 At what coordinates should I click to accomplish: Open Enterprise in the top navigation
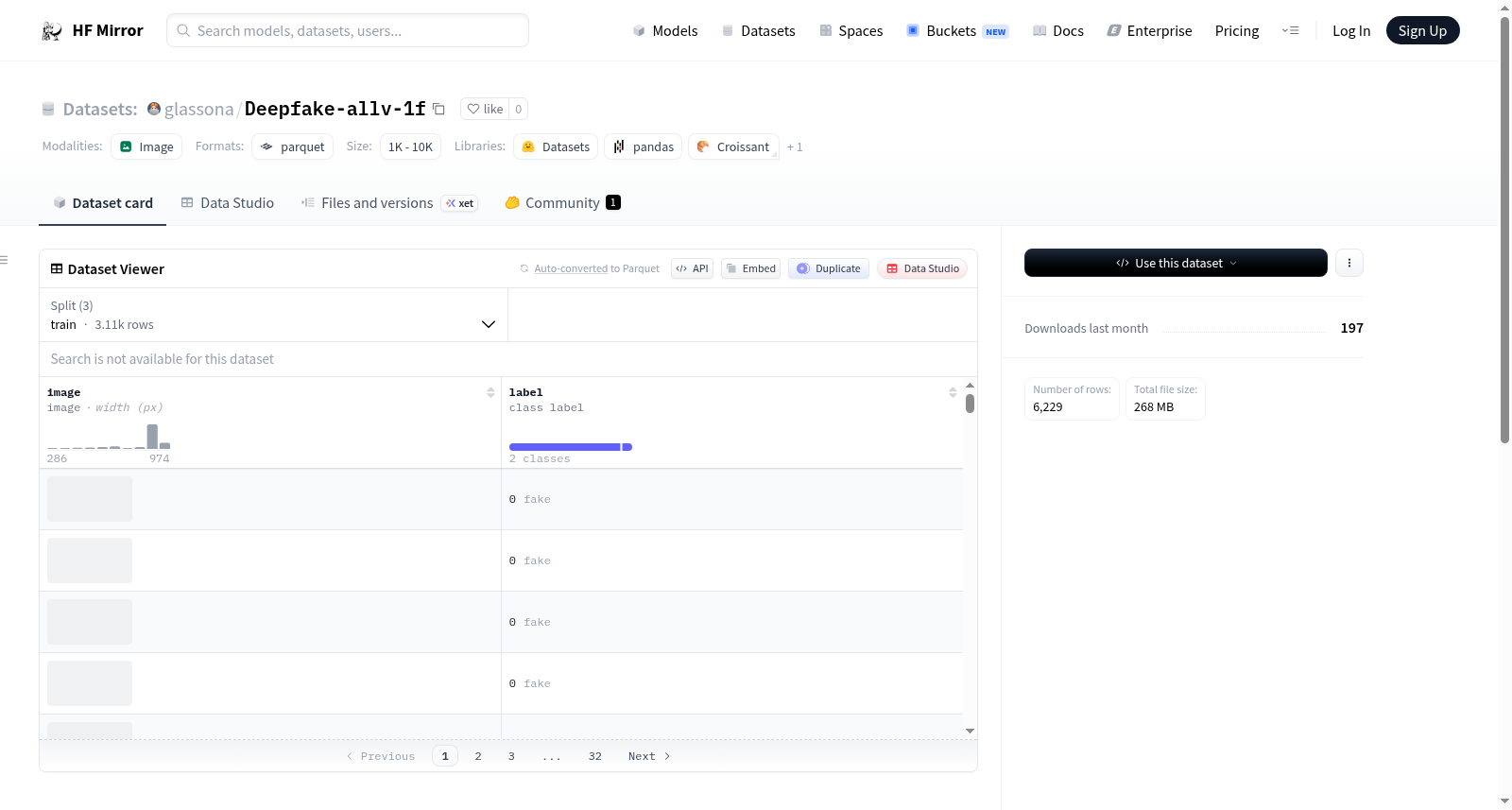[1149, 31]
